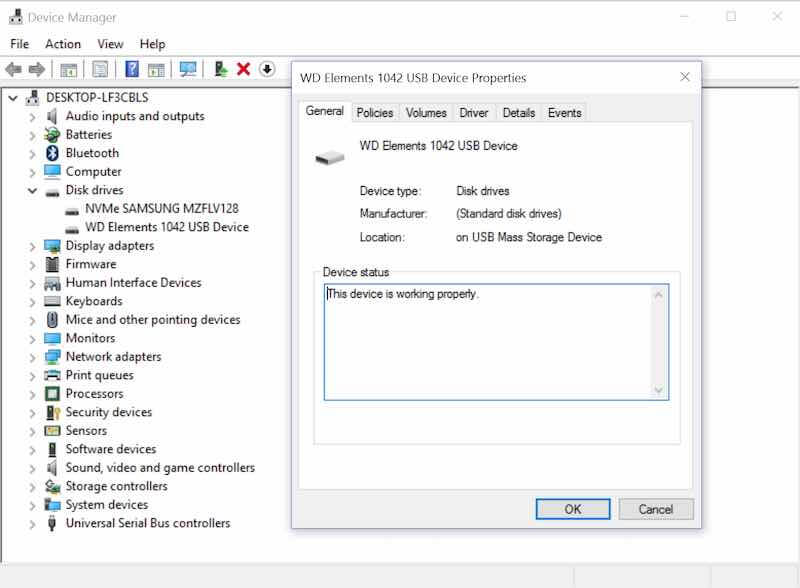Screen dimensions: 800x588
Task: Select NVMe SAMSUNG MZFLV128 disk drive
Action: pos(161,208)
